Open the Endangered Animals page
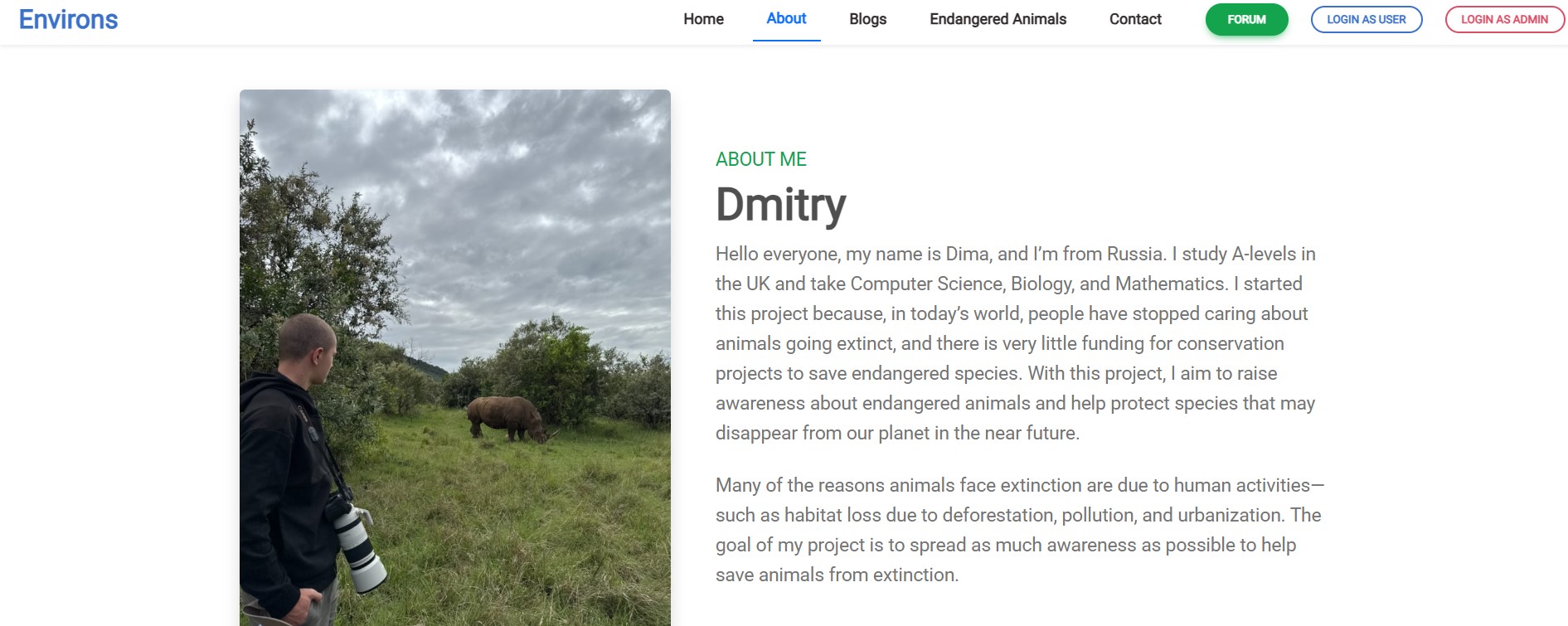1568x626 pixels. (998, 19)
